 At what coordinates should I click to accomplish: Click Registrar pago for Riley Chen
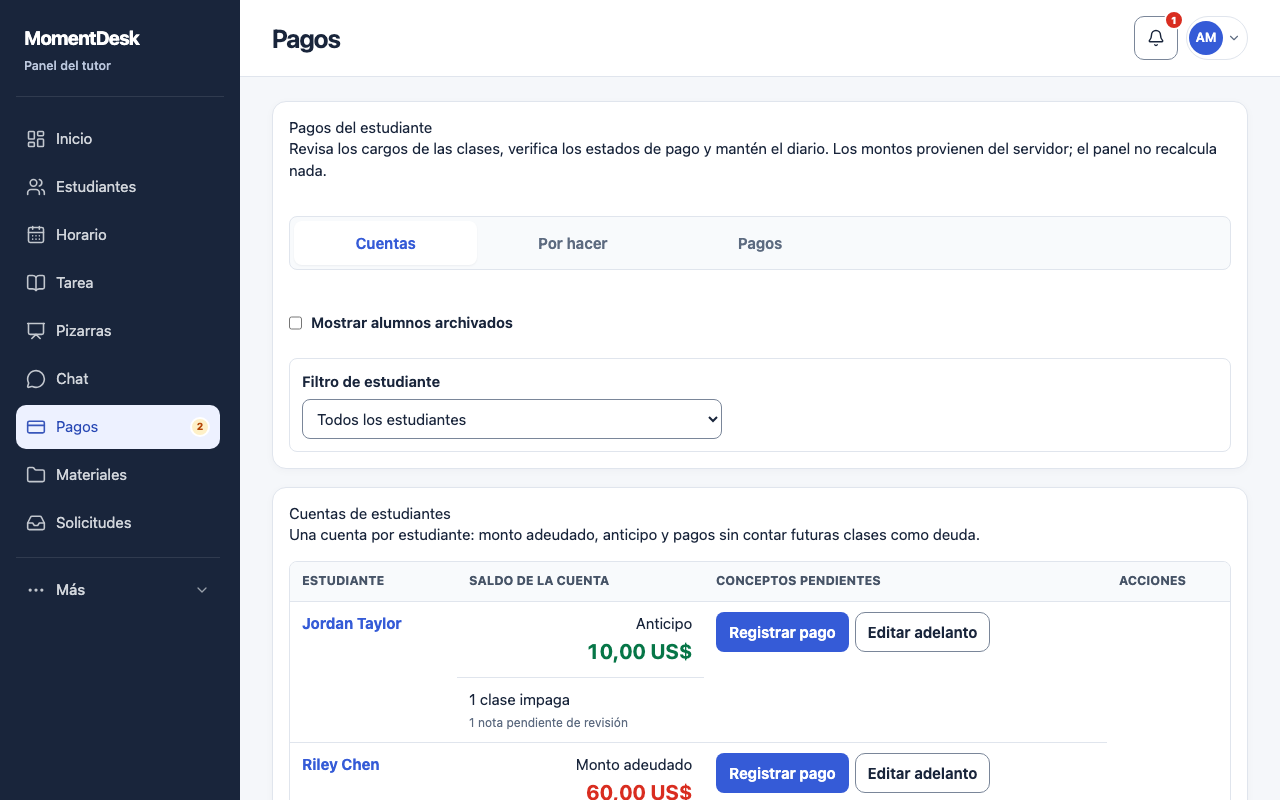point(782,773)
